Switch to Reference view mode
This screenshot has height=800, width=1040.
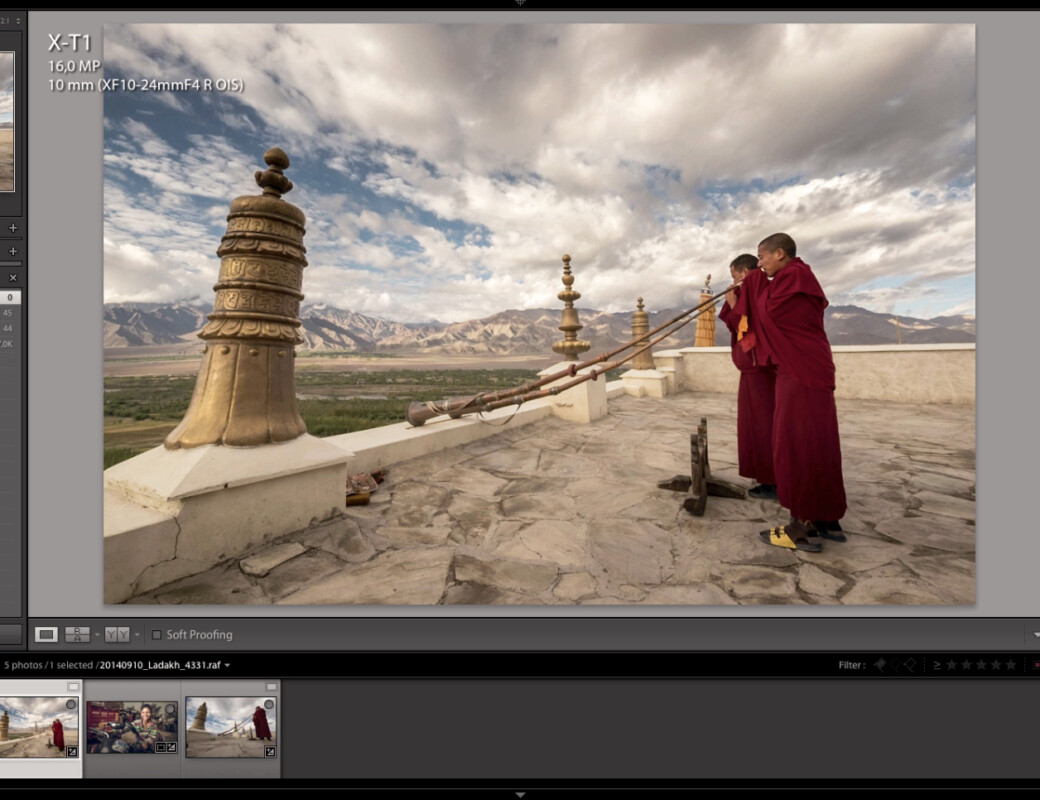pos(77,634)
